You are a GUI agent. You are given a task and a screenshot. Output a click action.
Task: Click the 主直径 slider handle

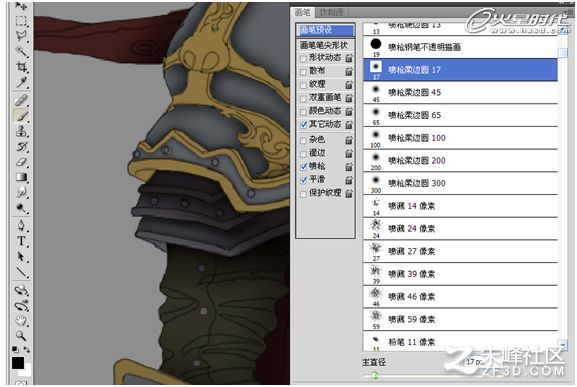tap(375, 375)
